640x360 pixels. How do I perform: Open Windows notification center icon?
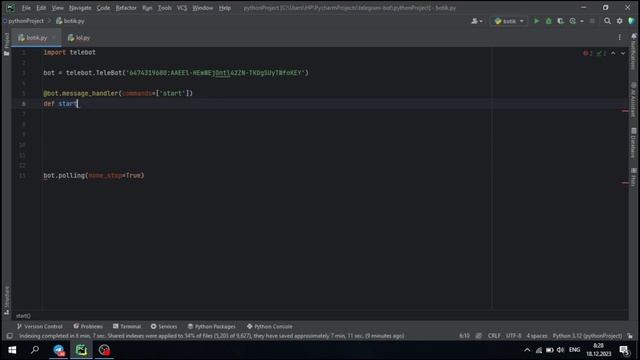[624, 350]
